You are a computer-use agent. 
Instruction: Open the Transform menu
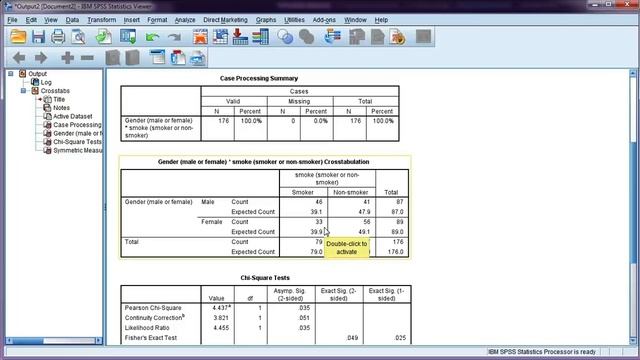click(102, 20)
